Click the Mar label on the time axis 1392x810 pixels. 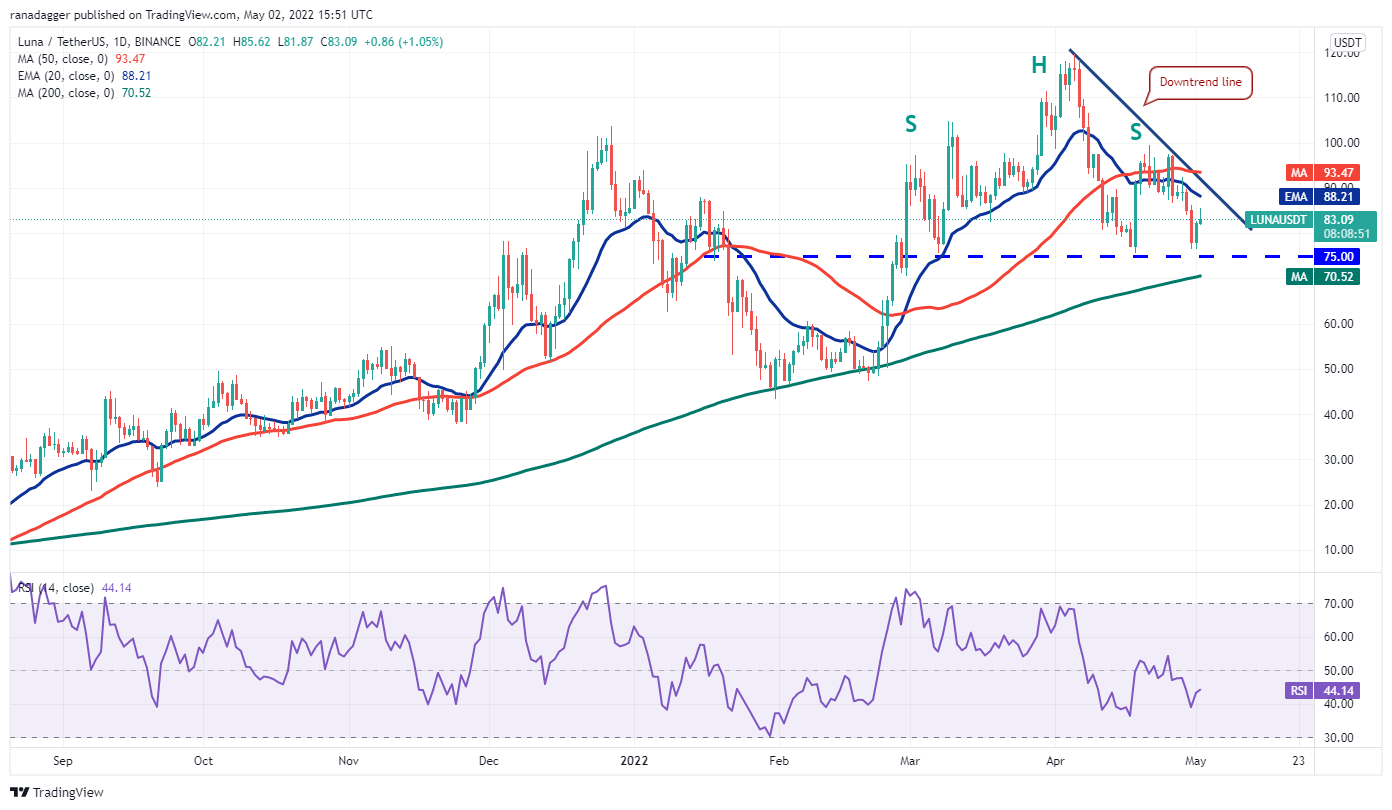912,761
